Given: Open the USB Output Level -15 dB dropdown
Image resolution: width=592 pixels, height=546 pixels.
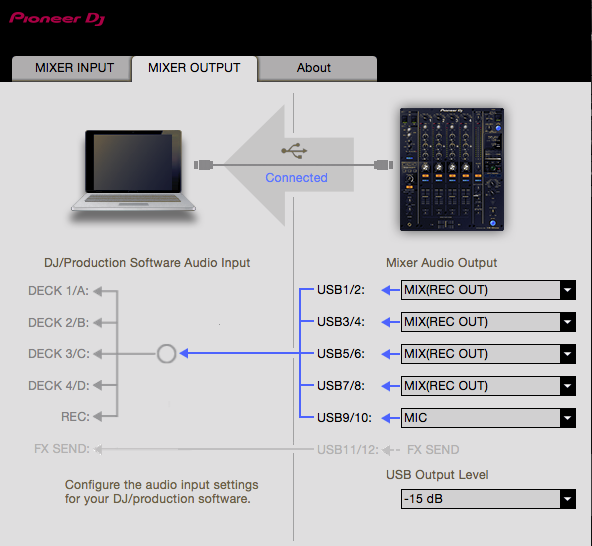Looking at the screenshot, I should [488, 499].
